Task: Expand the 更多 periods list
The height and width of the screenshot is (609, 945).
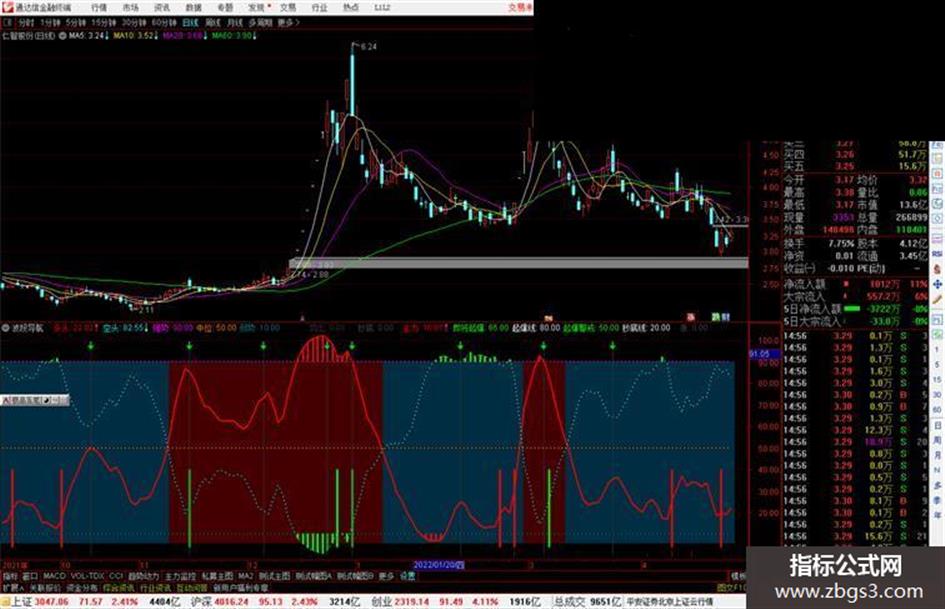Action: click(288, 22)
